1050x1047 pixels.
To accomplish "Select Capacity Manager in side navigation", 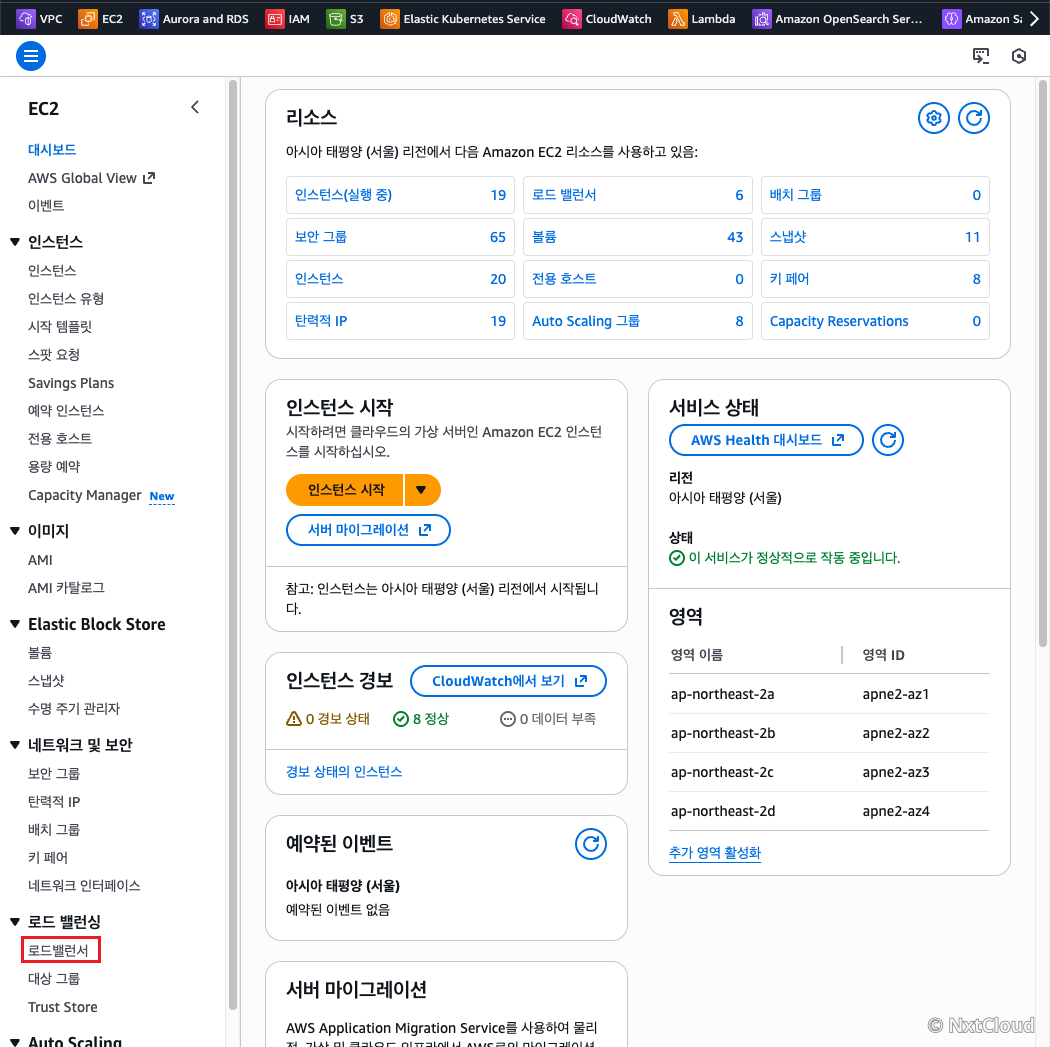I will [x=84, y=495].
